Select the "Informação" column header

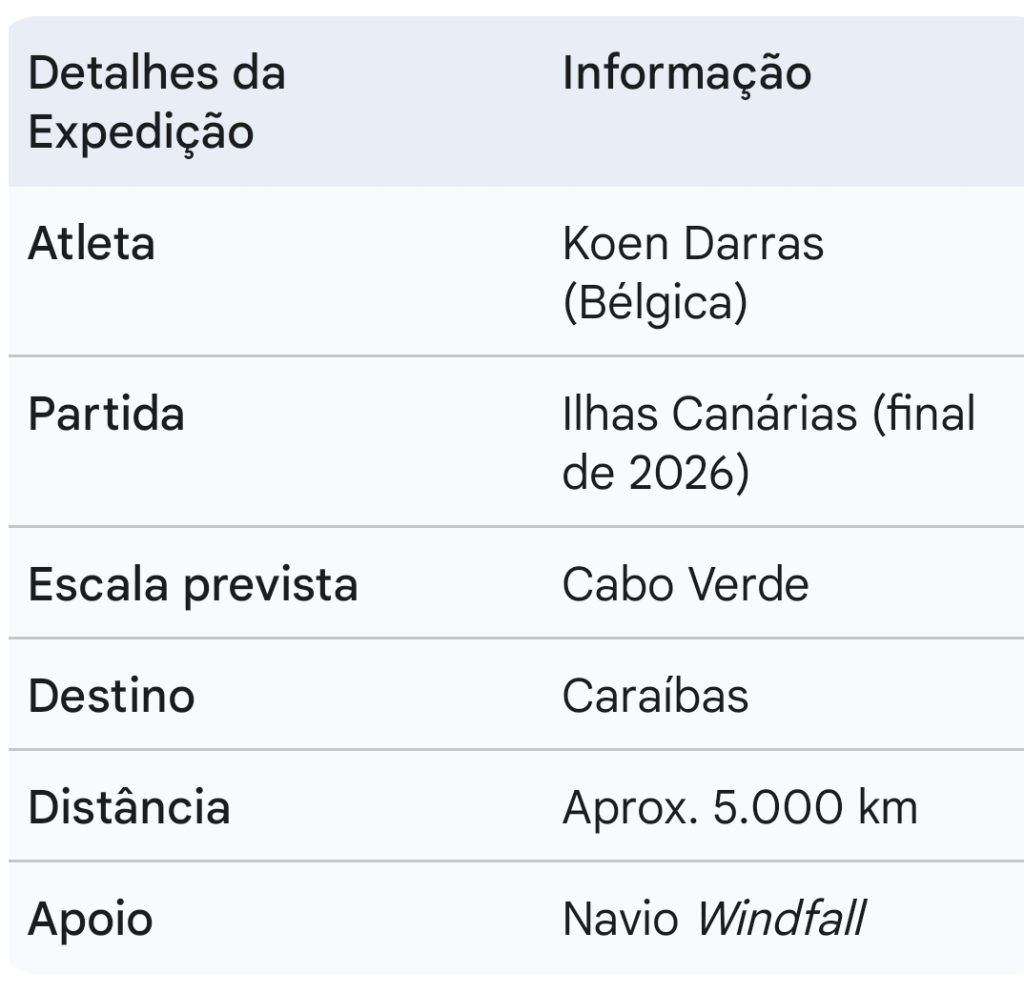point(686,74)
